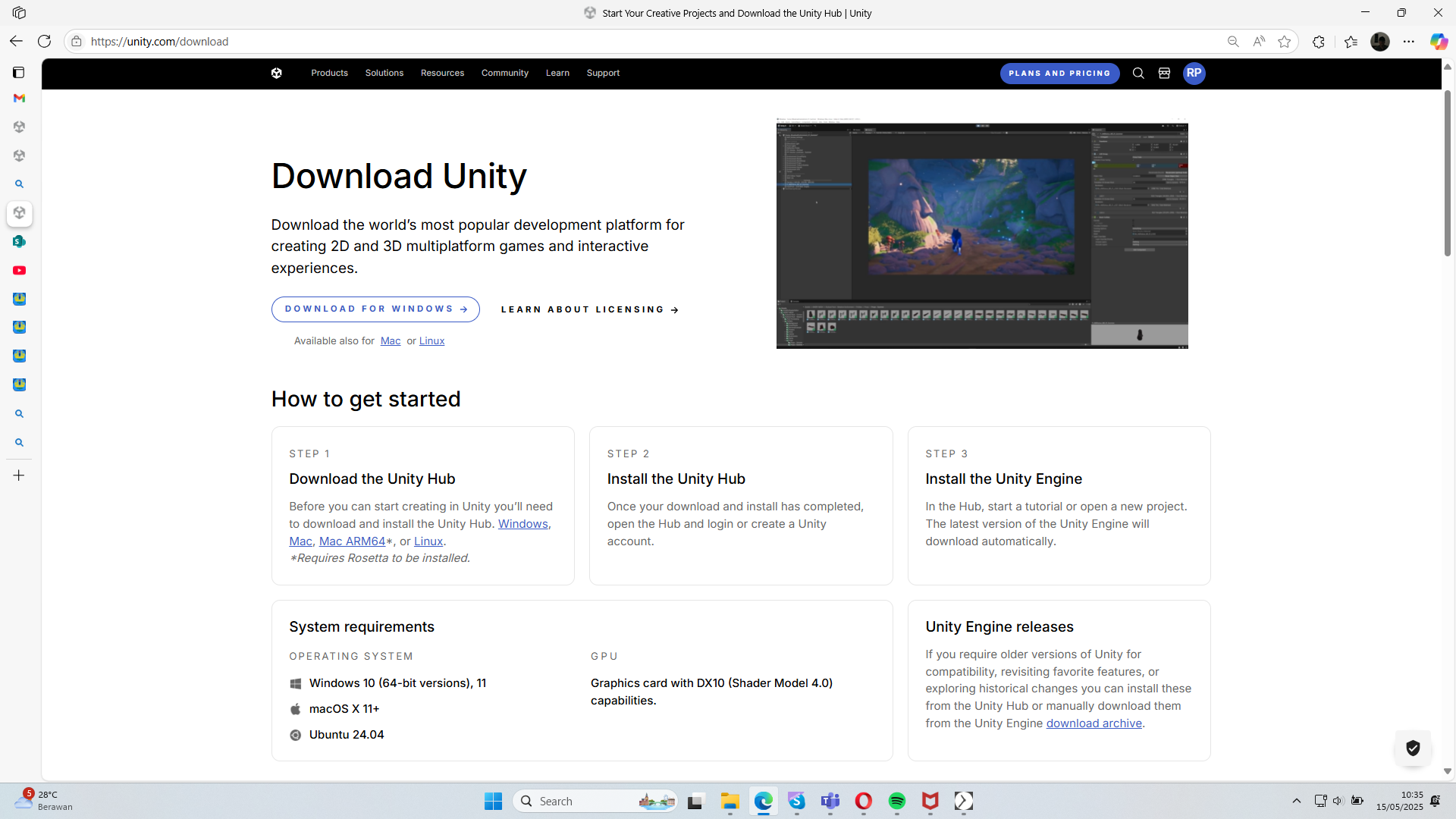
Task: Click Download for Windows button
Action: (x=375, y=309)
